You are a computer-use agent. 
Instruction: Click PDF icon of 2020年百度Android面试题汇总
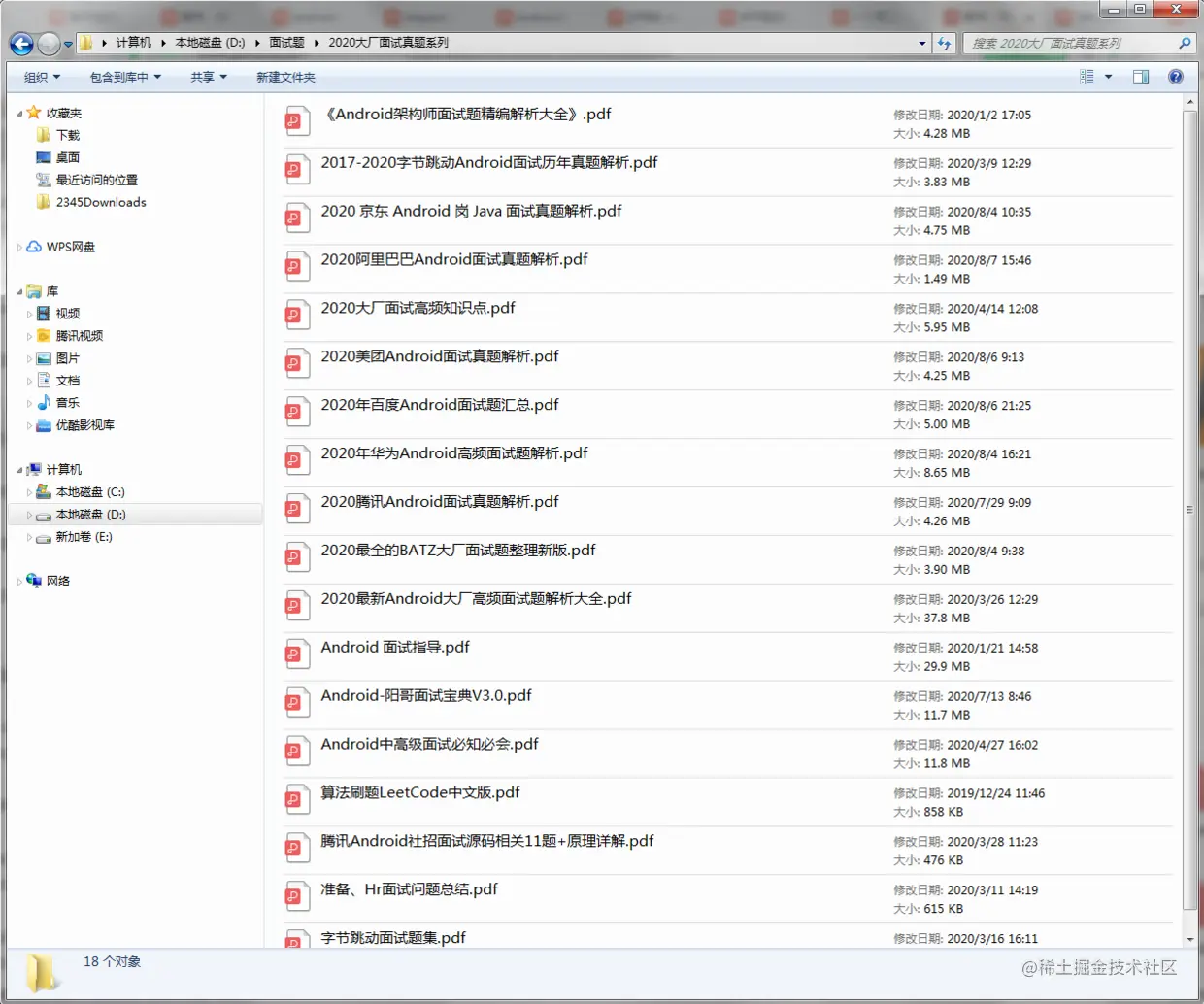[296, 413]
